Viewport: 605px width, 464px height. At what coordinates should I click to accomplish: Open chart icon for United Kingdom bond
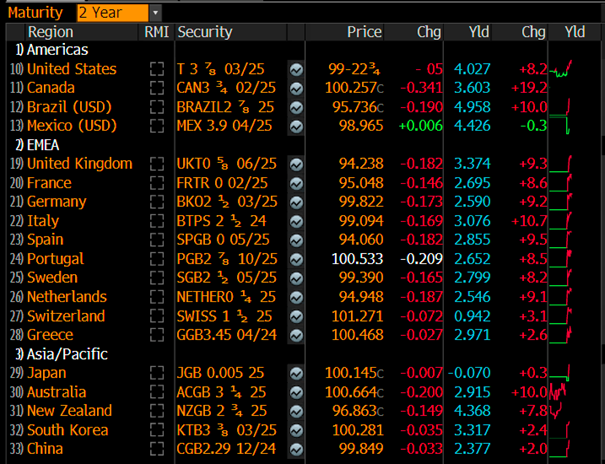(296, 165)
